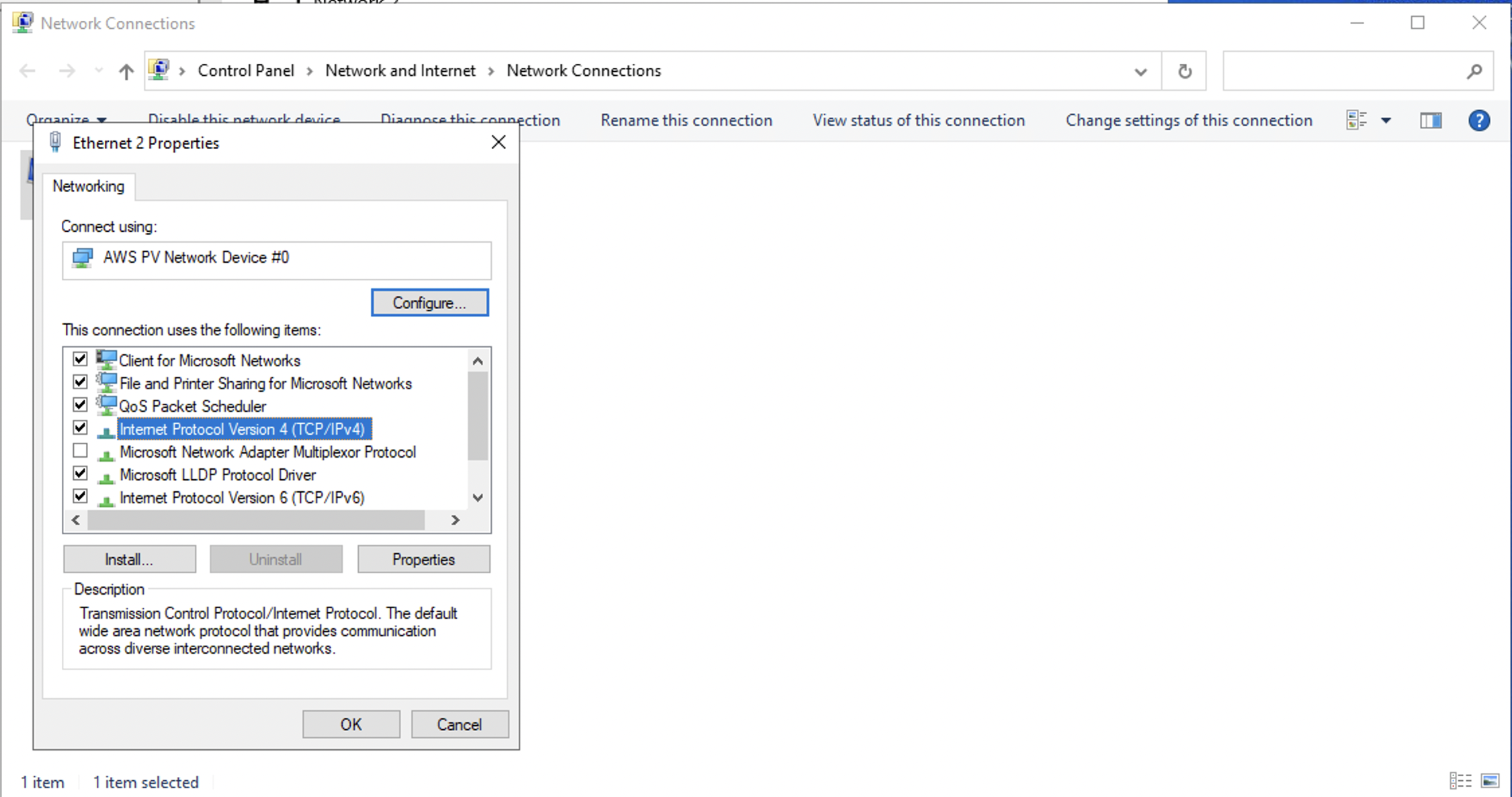Open the address bar history dropdown

1140,71
